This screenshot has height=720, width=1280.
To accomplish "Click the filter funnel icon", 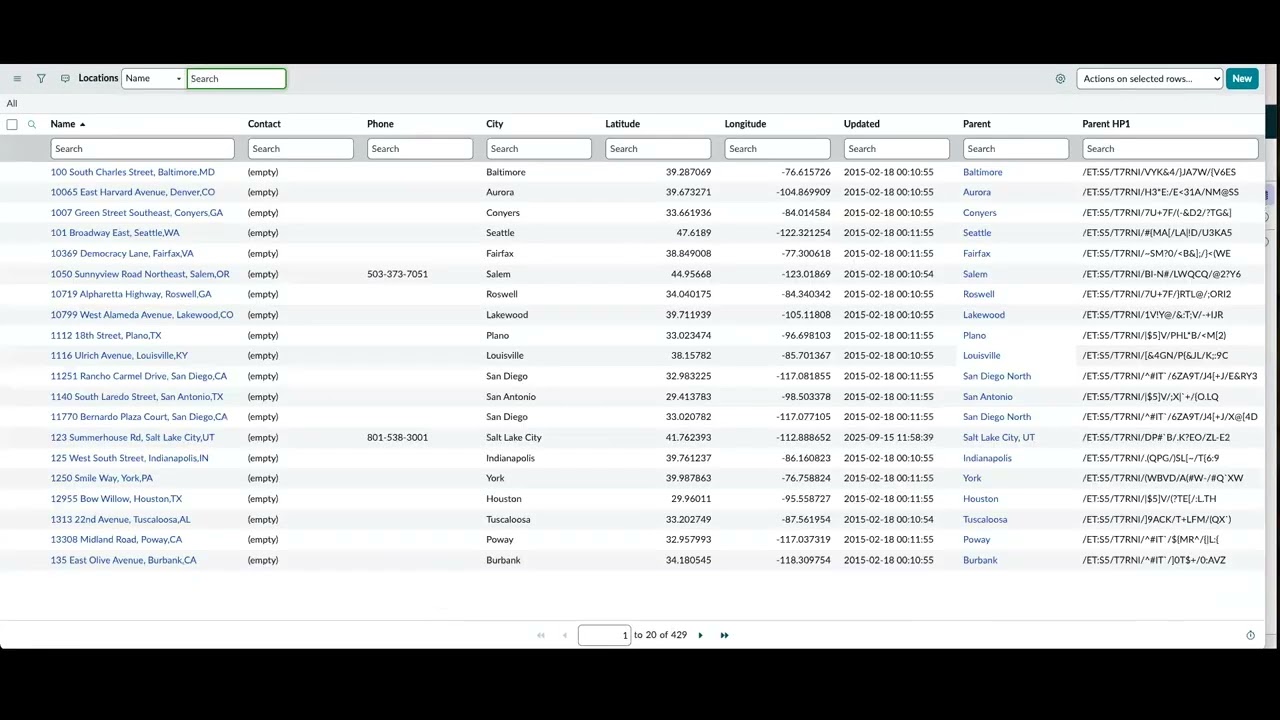I will [x=41, y=78].
